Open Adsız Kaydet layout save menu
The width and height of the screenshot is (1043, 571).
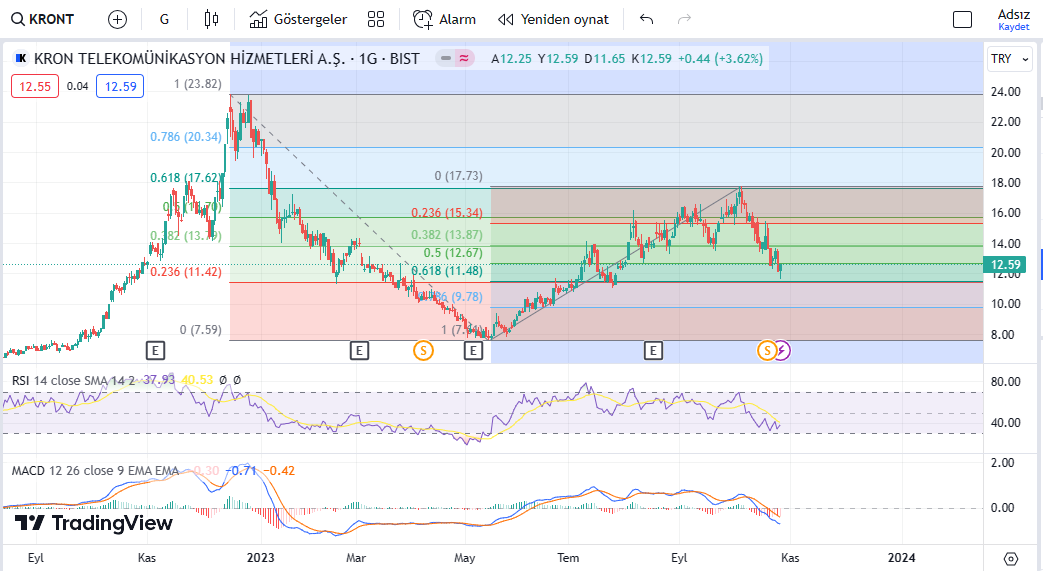(1014, 19)
